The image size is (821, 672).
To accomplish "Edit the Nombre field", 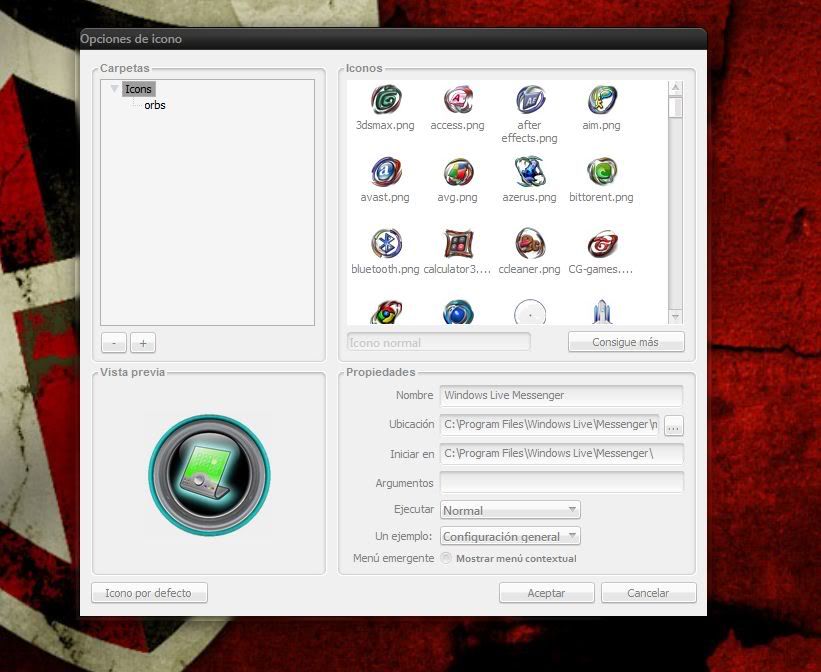I will pos(561,395).
